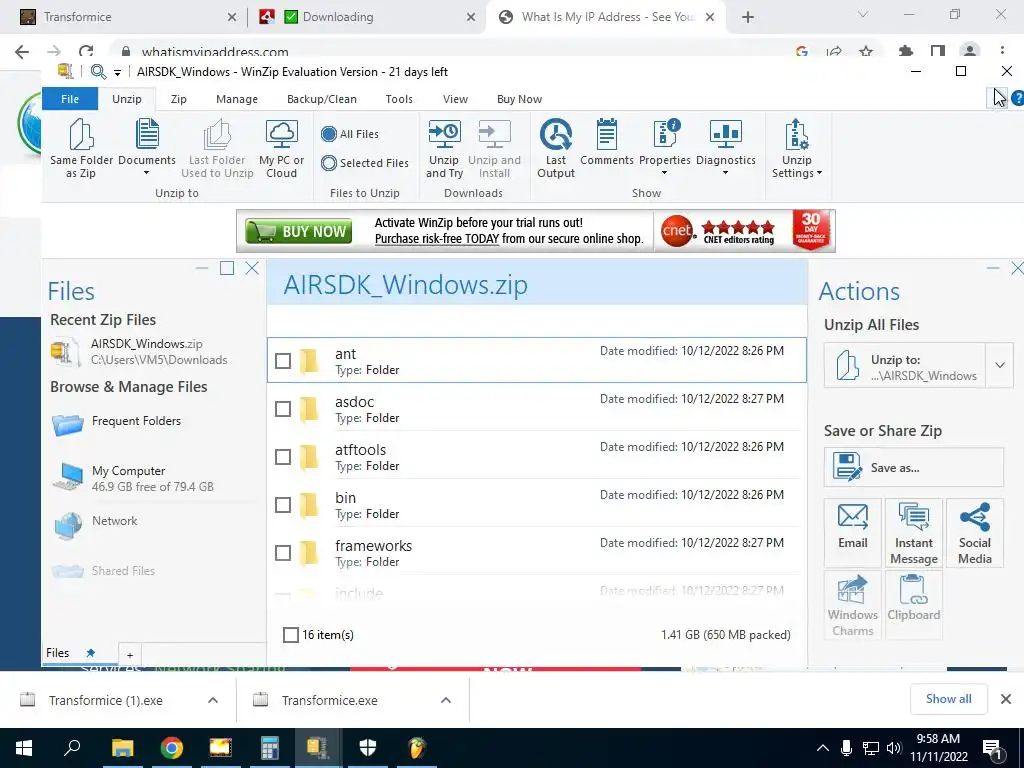Show zip Comments
Image resolution: width=1024 pixels, height=768 pixels.
tap(607, 142)
